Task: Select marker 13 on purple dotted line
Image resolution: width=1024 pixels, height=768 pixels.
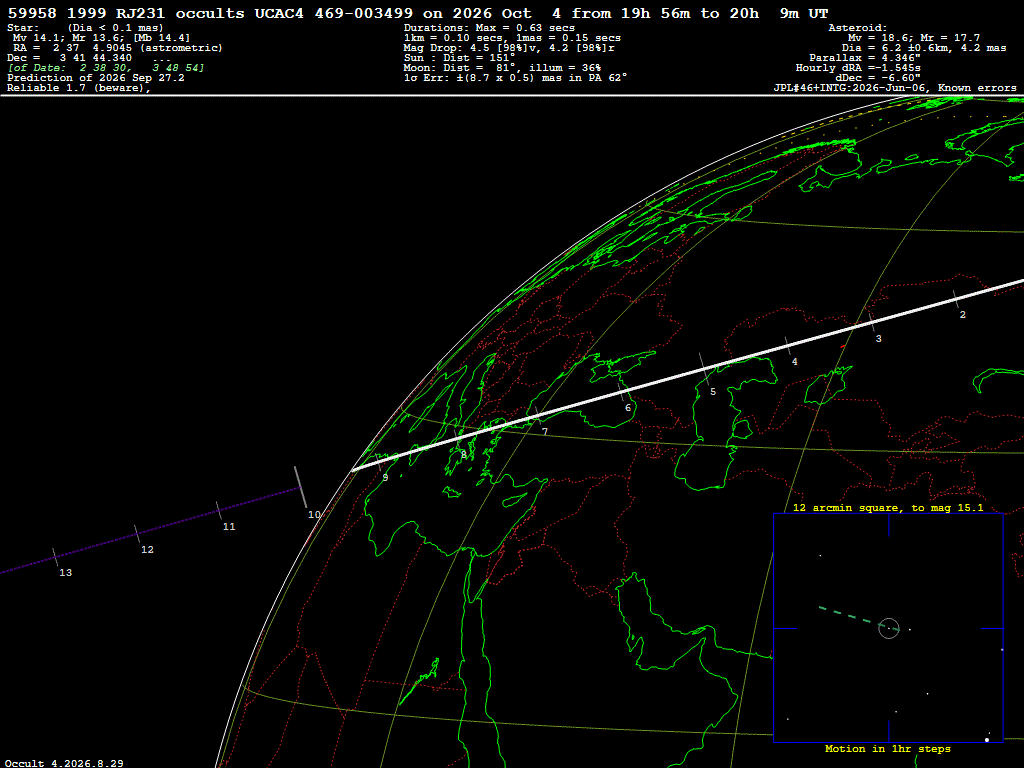Action: (x=65, y=572)
